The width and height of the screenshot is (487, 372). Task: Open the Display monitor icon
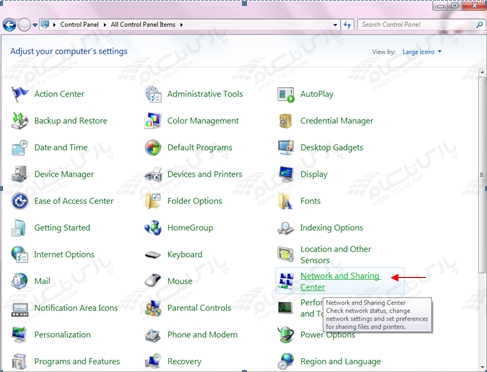(286, 174)
